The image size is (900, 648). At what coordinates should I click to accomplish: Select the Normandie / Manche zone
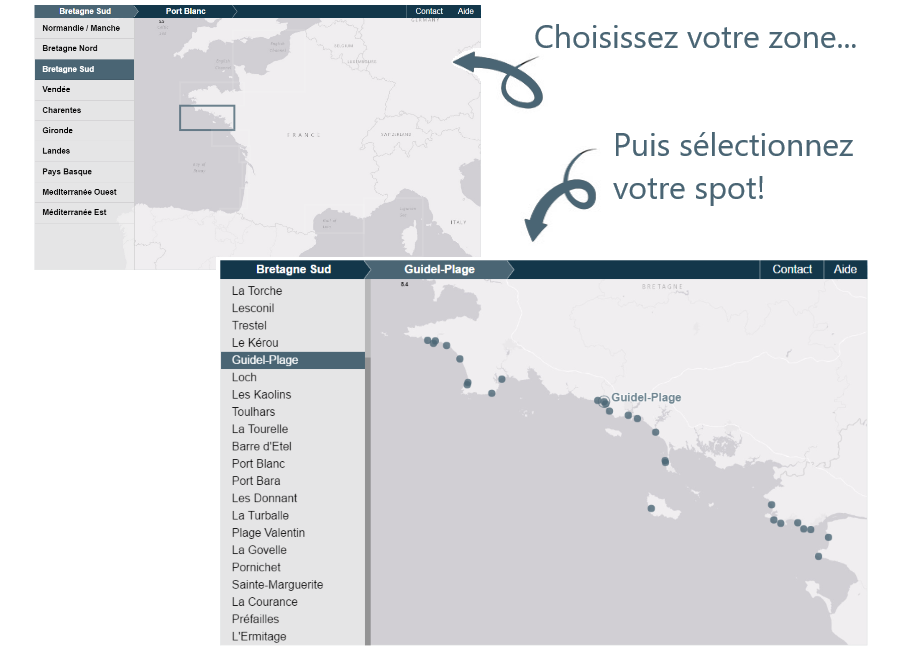[84, 28]
